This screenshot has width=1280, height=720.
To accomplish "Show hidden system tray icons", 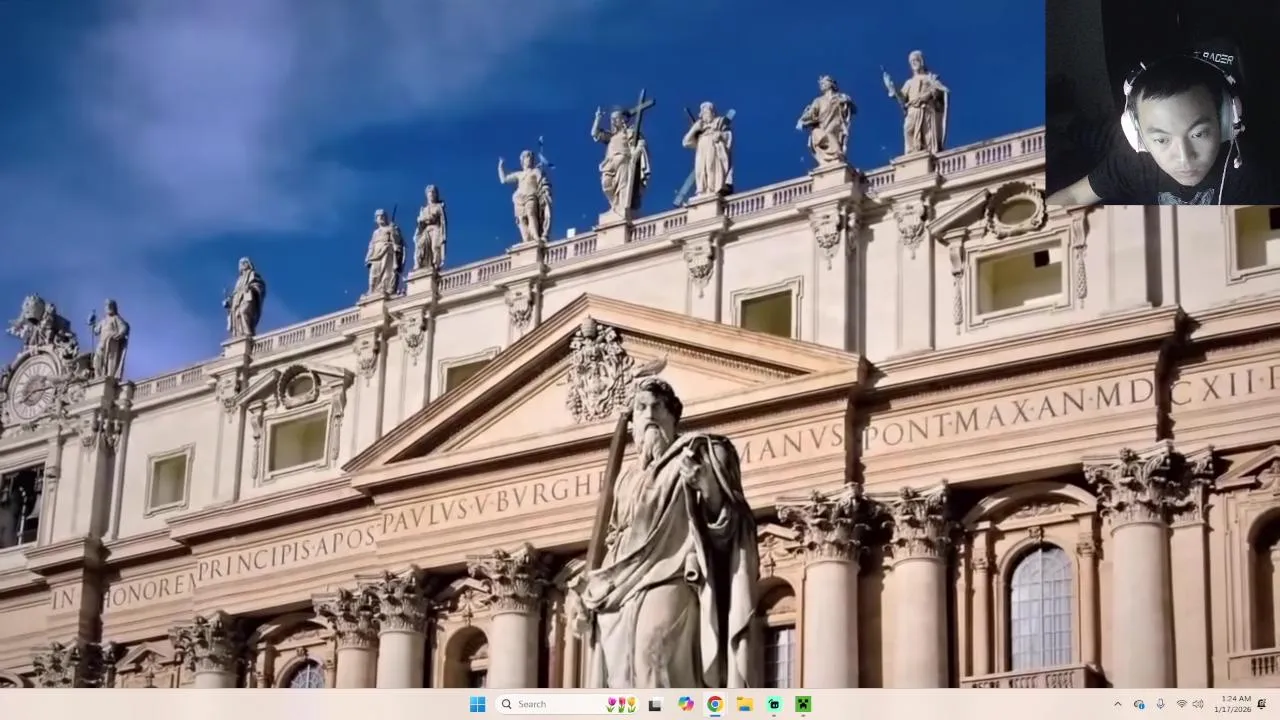I will coord(1118,704).
